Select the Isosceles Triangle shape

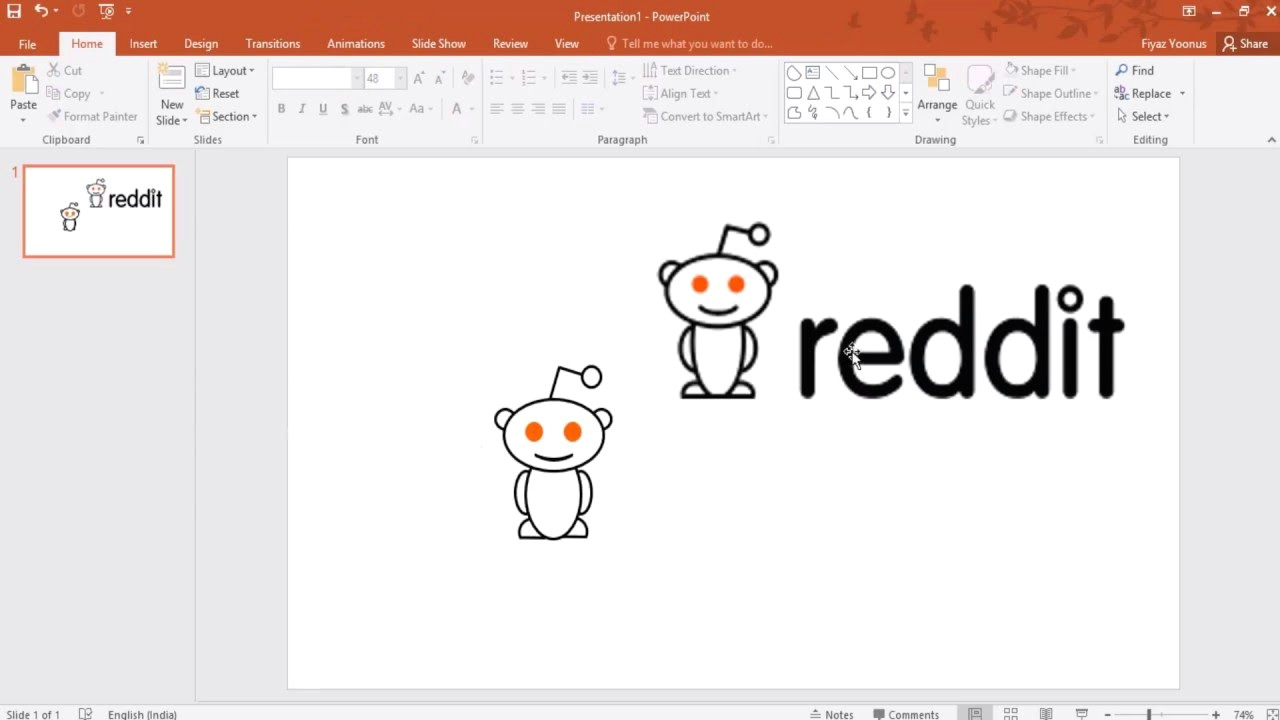[813, 93]
